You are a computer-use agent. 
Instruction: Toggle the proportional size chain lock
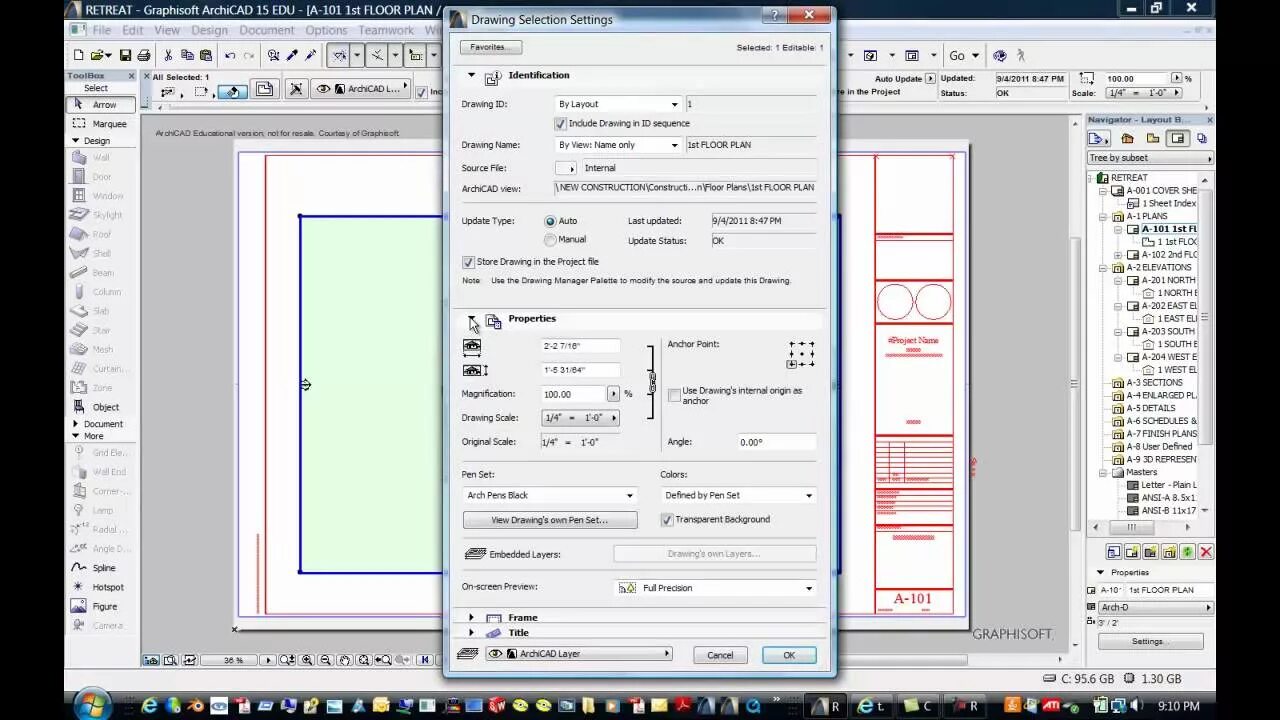[x=652, y=382]
